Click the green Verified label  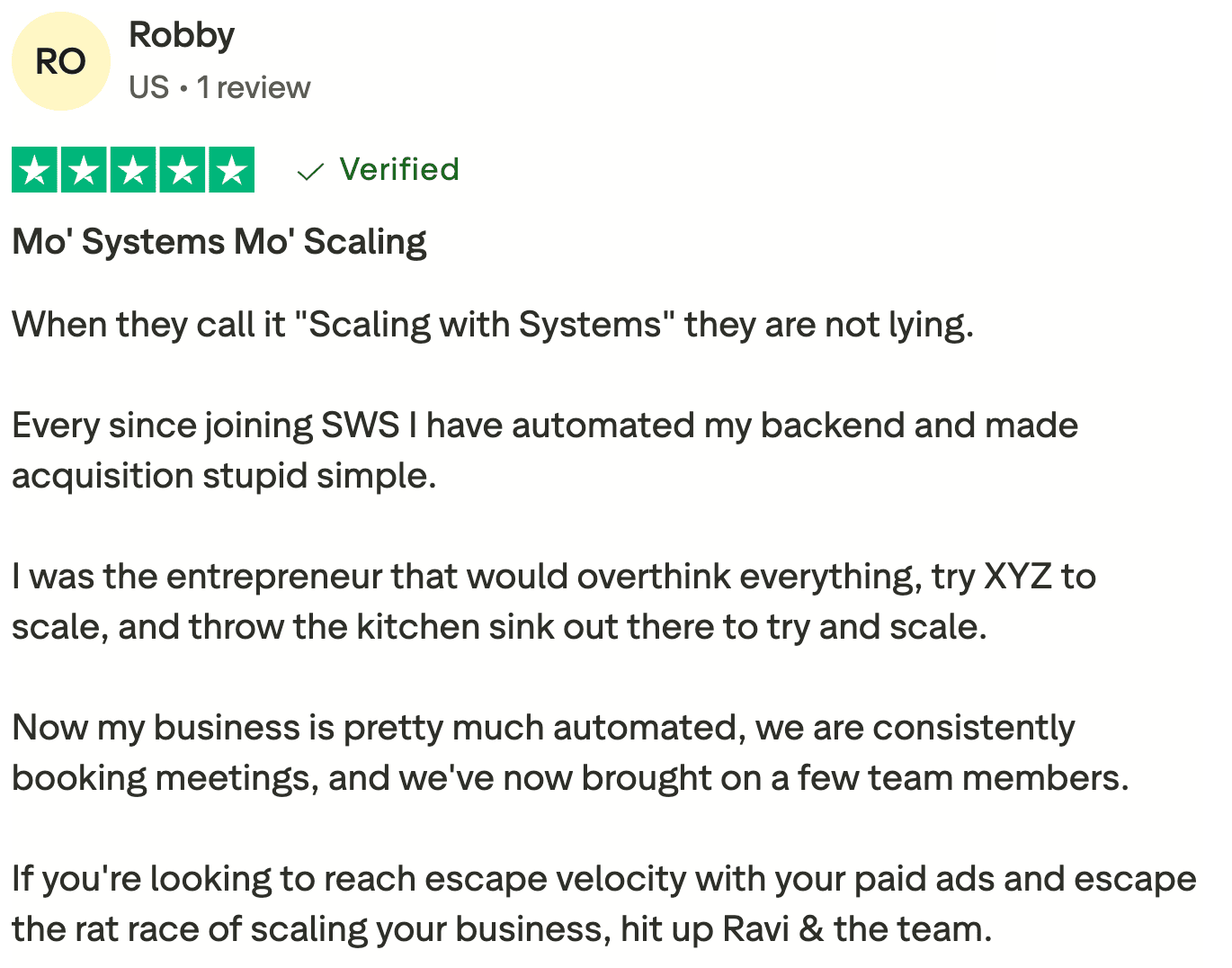point(399,169)
